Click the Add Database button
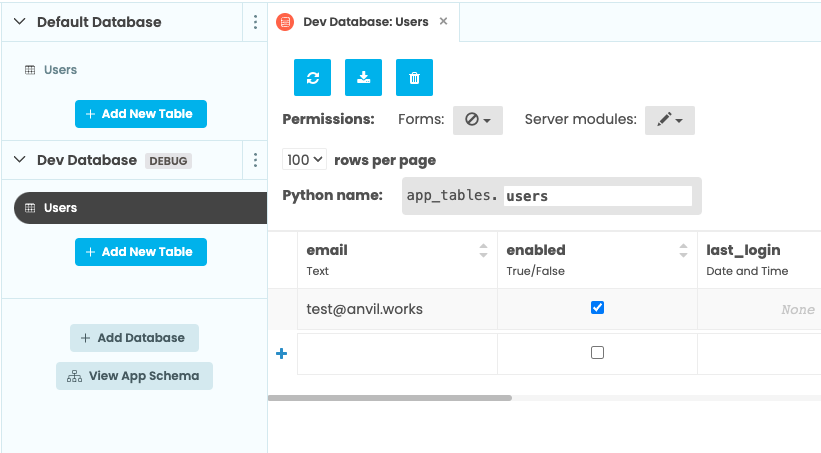Image resolution: width=821 pixels, height=453 pixels. click(x=134, y=338)
